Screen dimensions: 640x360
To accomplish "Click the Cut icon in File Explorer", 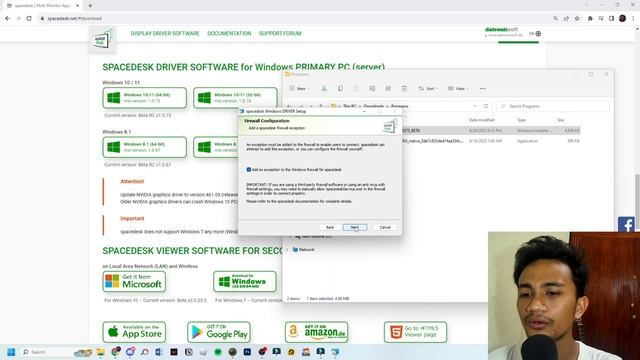I will 324,89.
